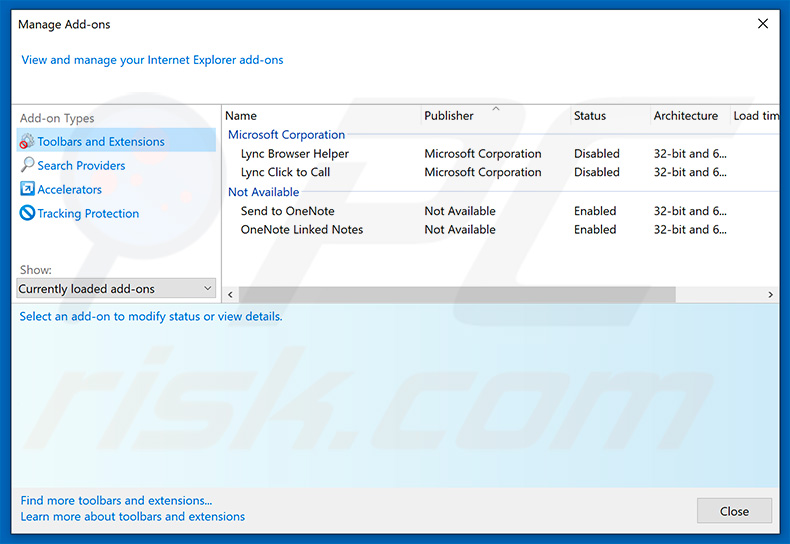
Task: Close the Manage Add-ons window with X
Action: 763,23
